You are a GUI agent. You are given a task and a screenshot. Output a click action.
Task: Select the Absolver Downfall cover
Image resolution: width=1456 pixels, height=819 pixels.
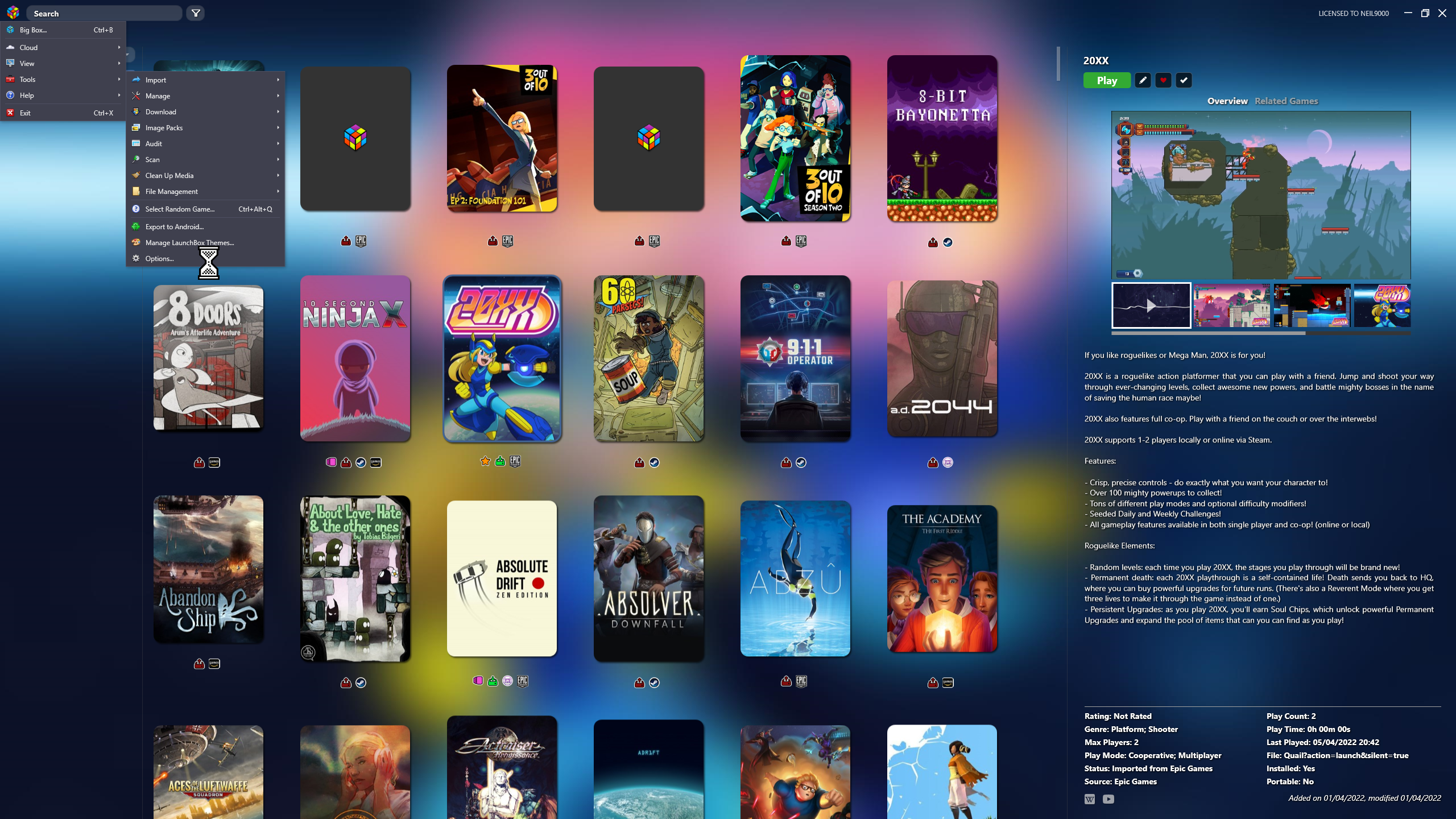(x=648, y=578)
